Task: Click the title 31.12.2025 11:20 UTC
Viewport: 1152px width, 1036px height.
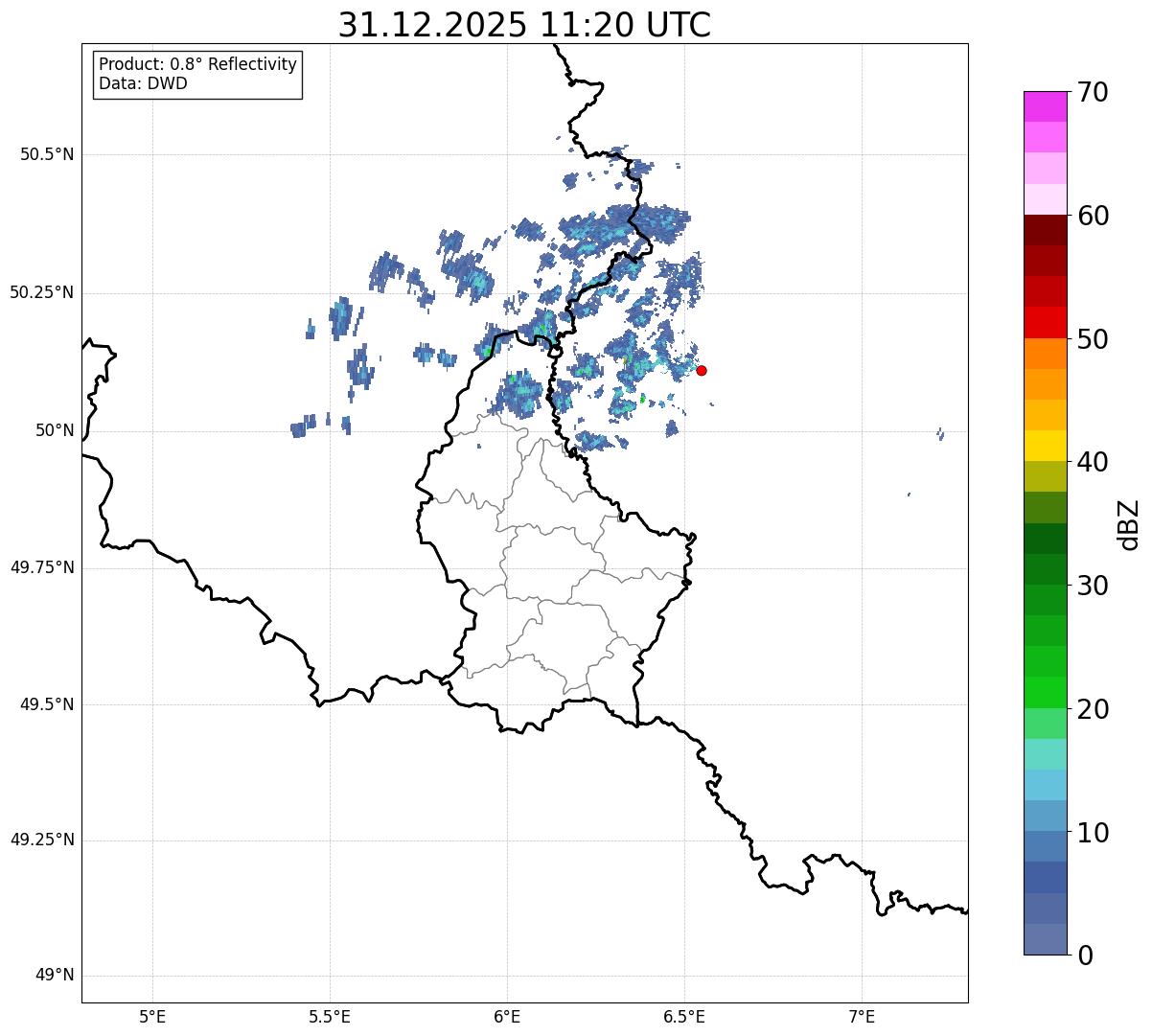Action: pos(524,25)
